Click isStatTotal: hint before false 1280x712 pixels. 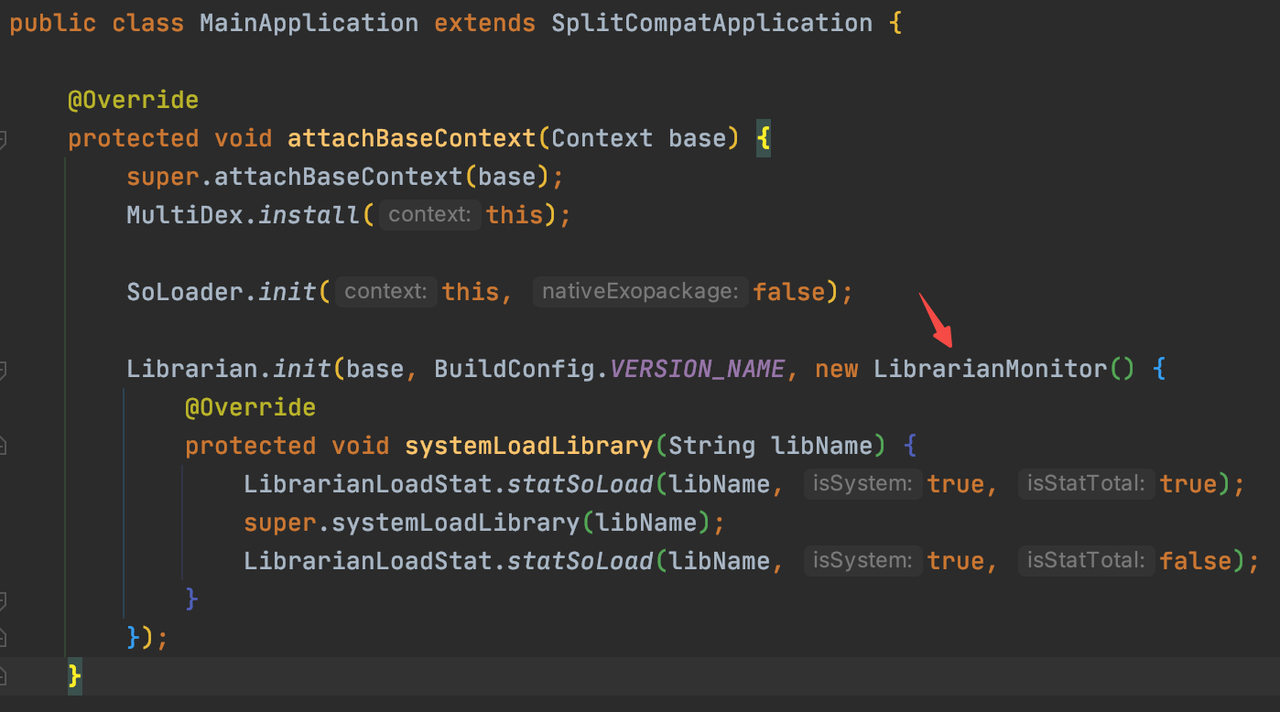tap(1087, 561)
